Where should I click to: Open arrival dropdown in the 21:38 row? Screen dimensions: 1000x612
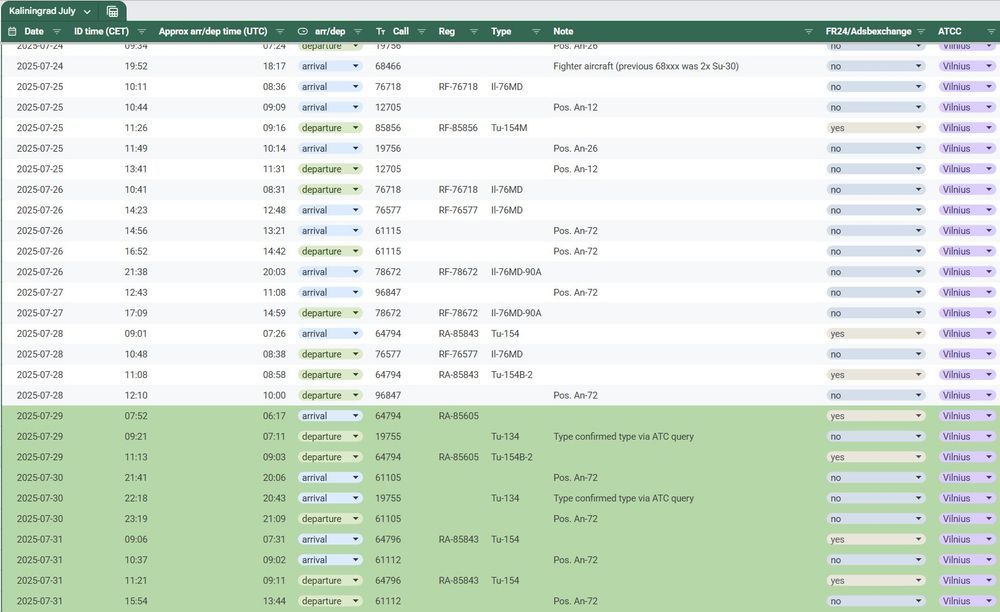point(330,272)
